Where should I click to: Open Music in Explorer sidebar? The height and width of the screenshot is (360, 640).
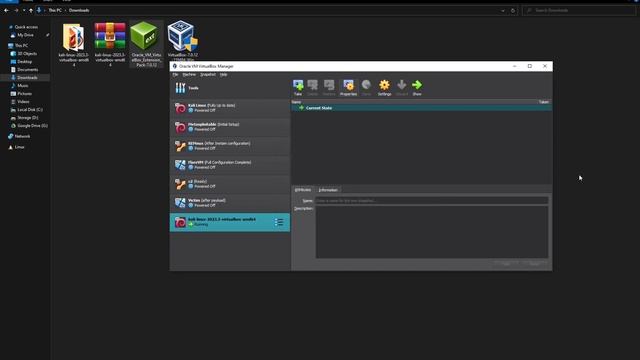tap(23, 86)
